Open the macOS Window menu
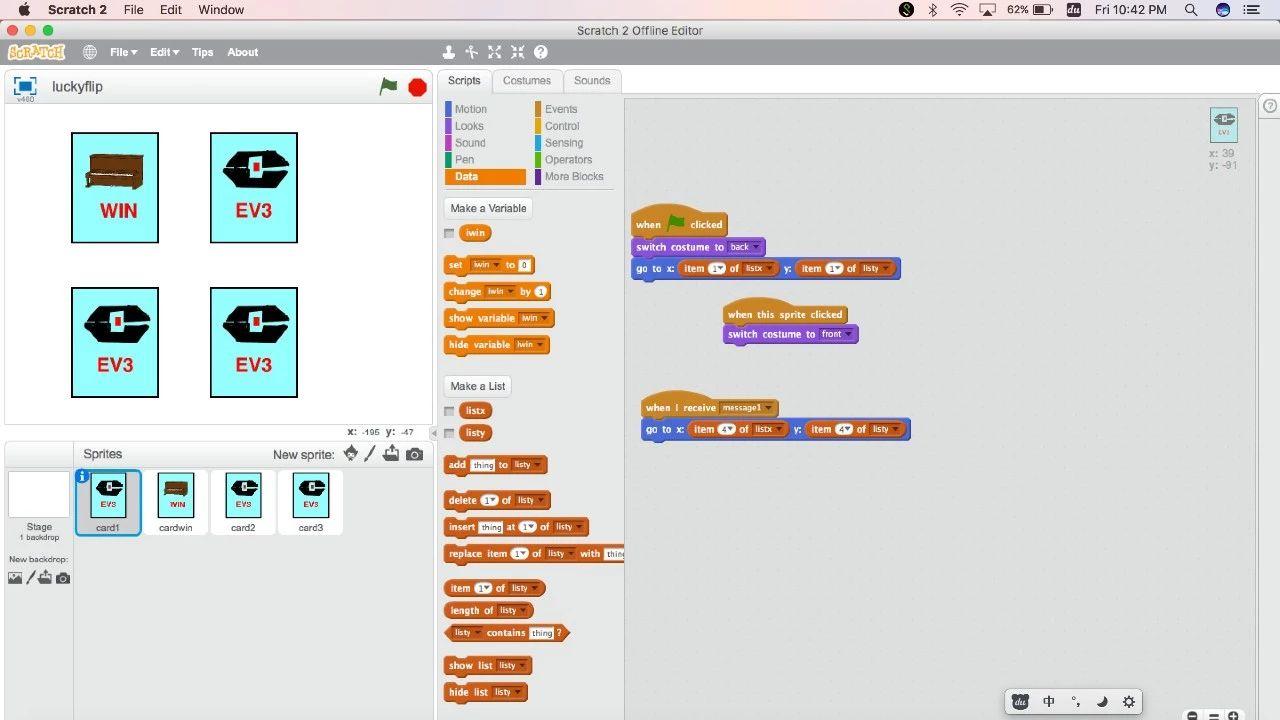Viewport: 1280px width, 720px height. pos(221,9)
